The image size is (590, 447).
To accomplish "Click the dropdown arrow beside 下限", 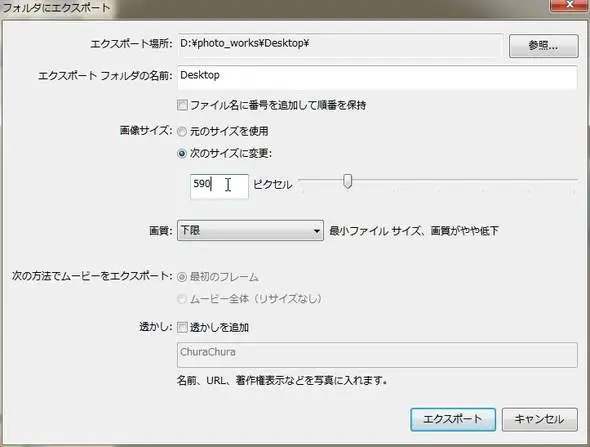I will [317, 231].
